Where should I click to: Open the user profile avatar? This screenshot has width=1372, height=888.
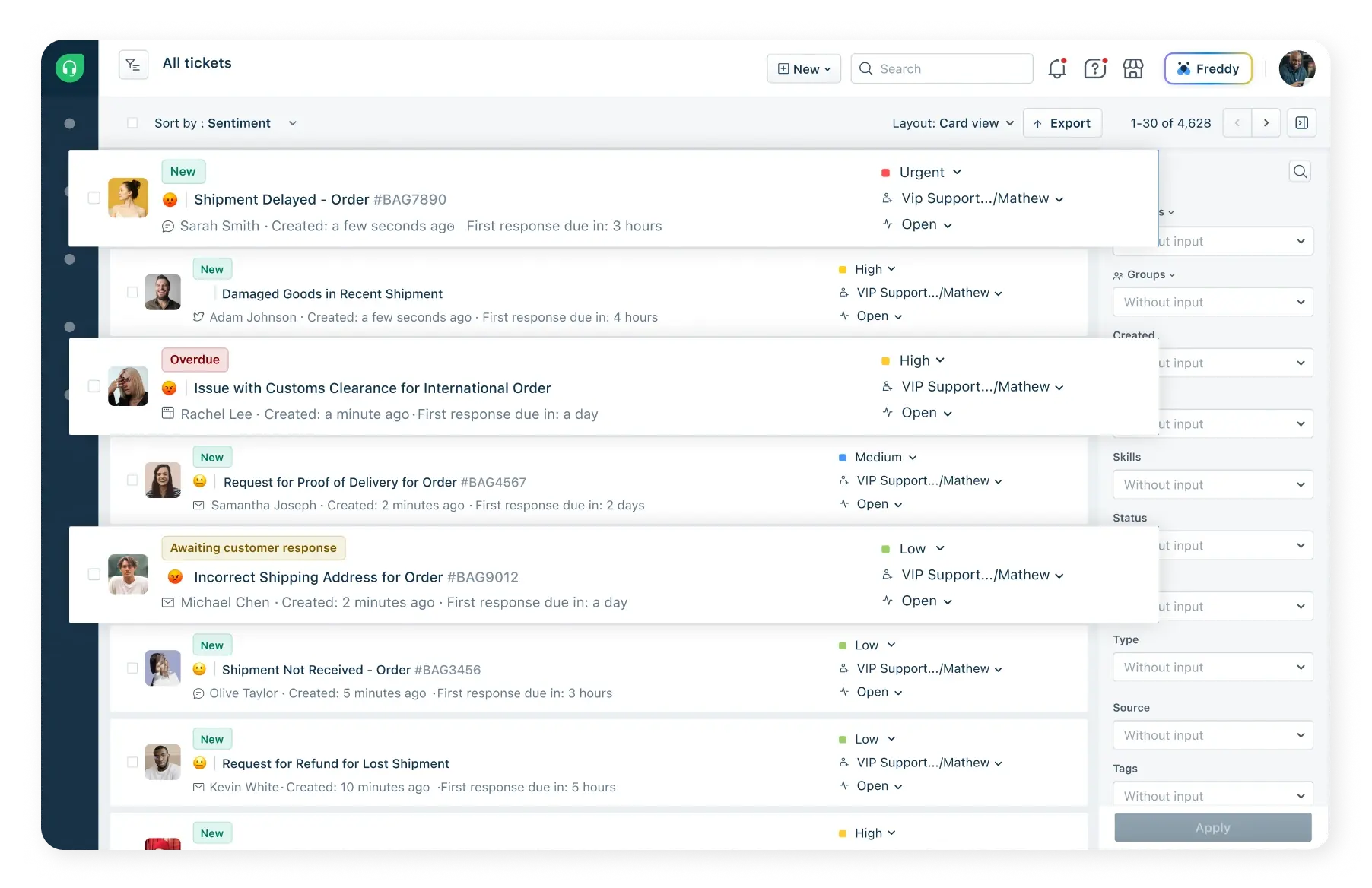tap(1297, 68)
